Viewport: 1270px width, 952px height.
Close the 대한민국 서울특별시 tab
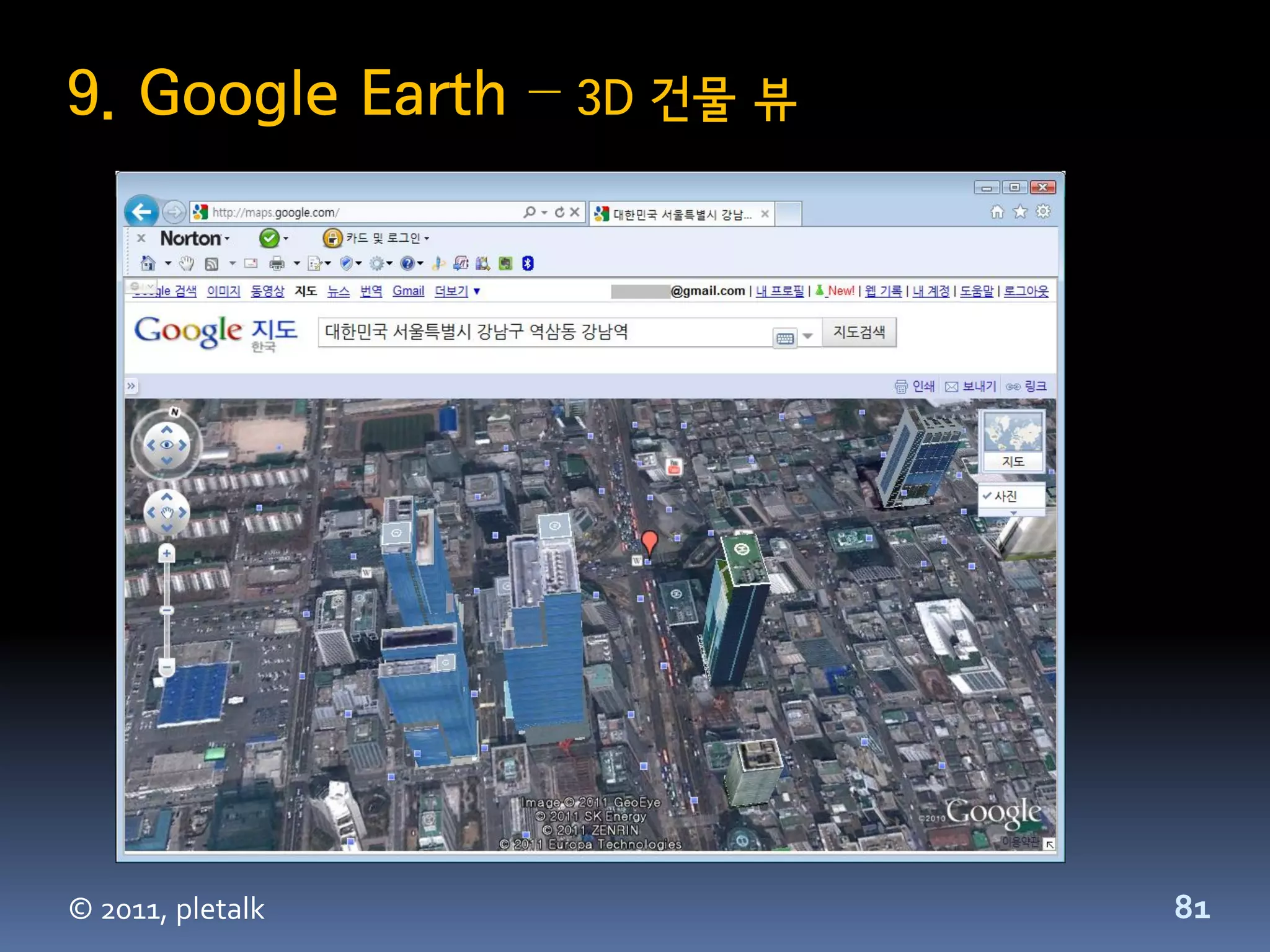765,214
